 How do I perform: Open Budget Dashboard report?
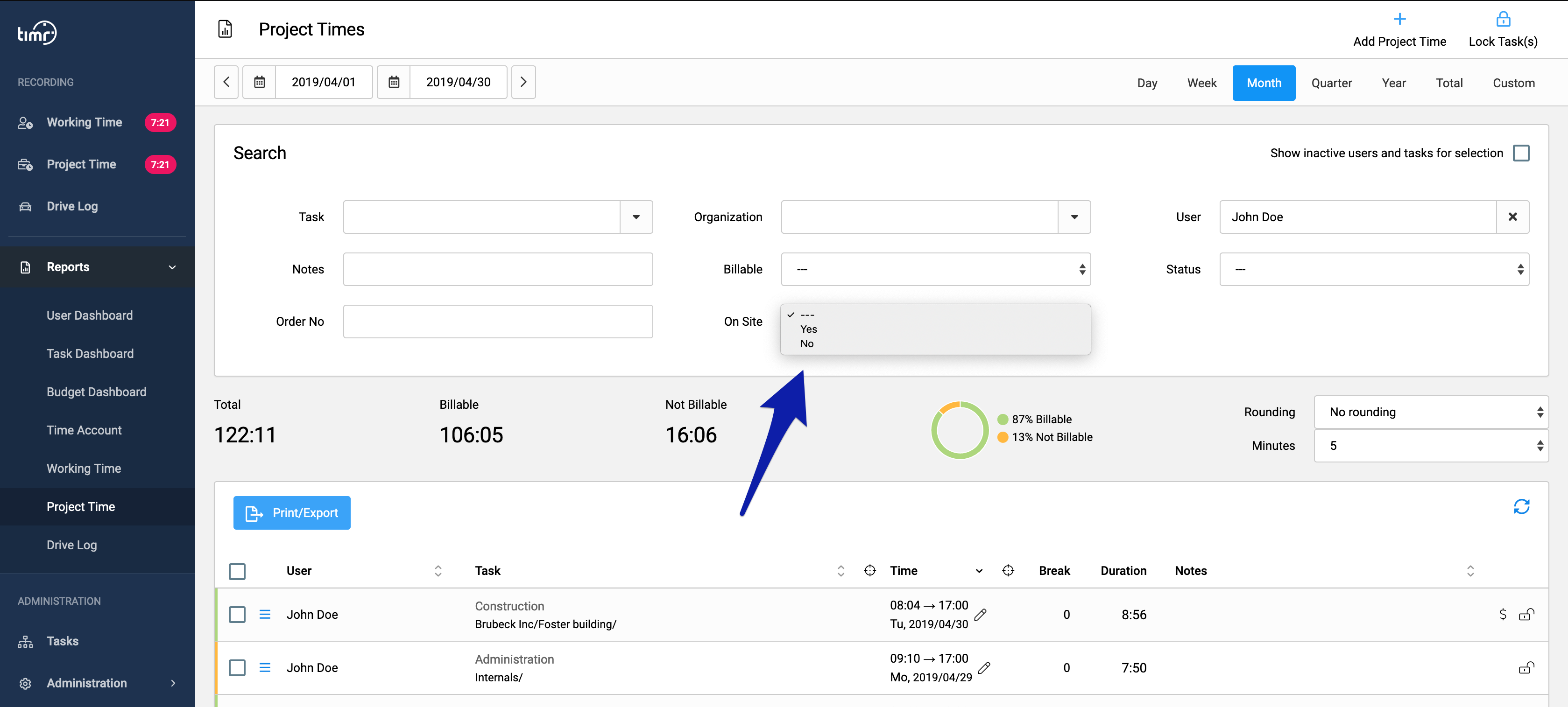(x=98, y=392)
